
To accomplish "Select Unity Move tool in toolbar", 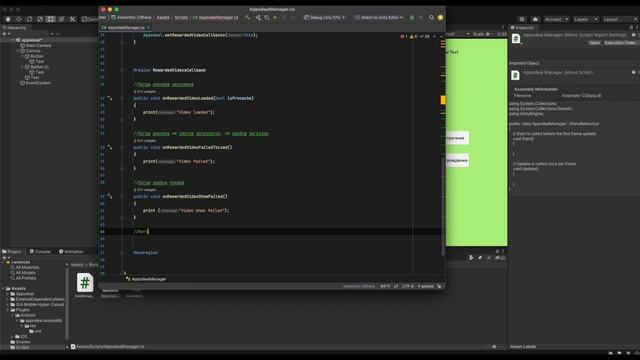I will point(19,19).
